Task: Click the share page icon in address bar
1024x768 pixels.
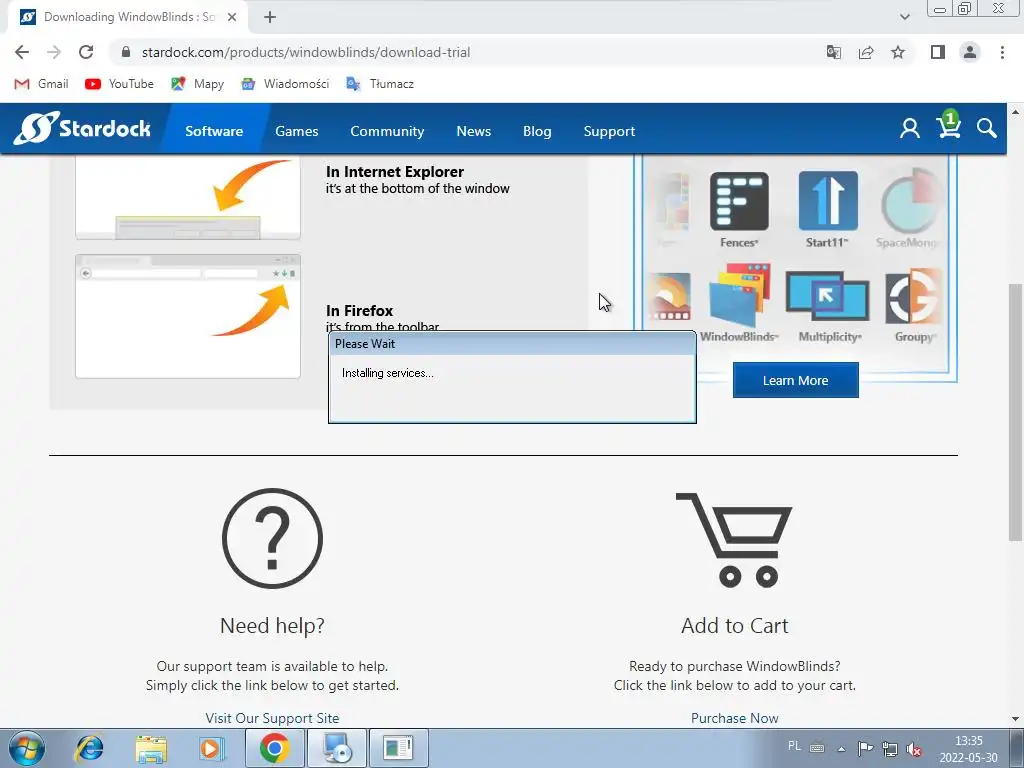Action: click(x=866, y=52)
